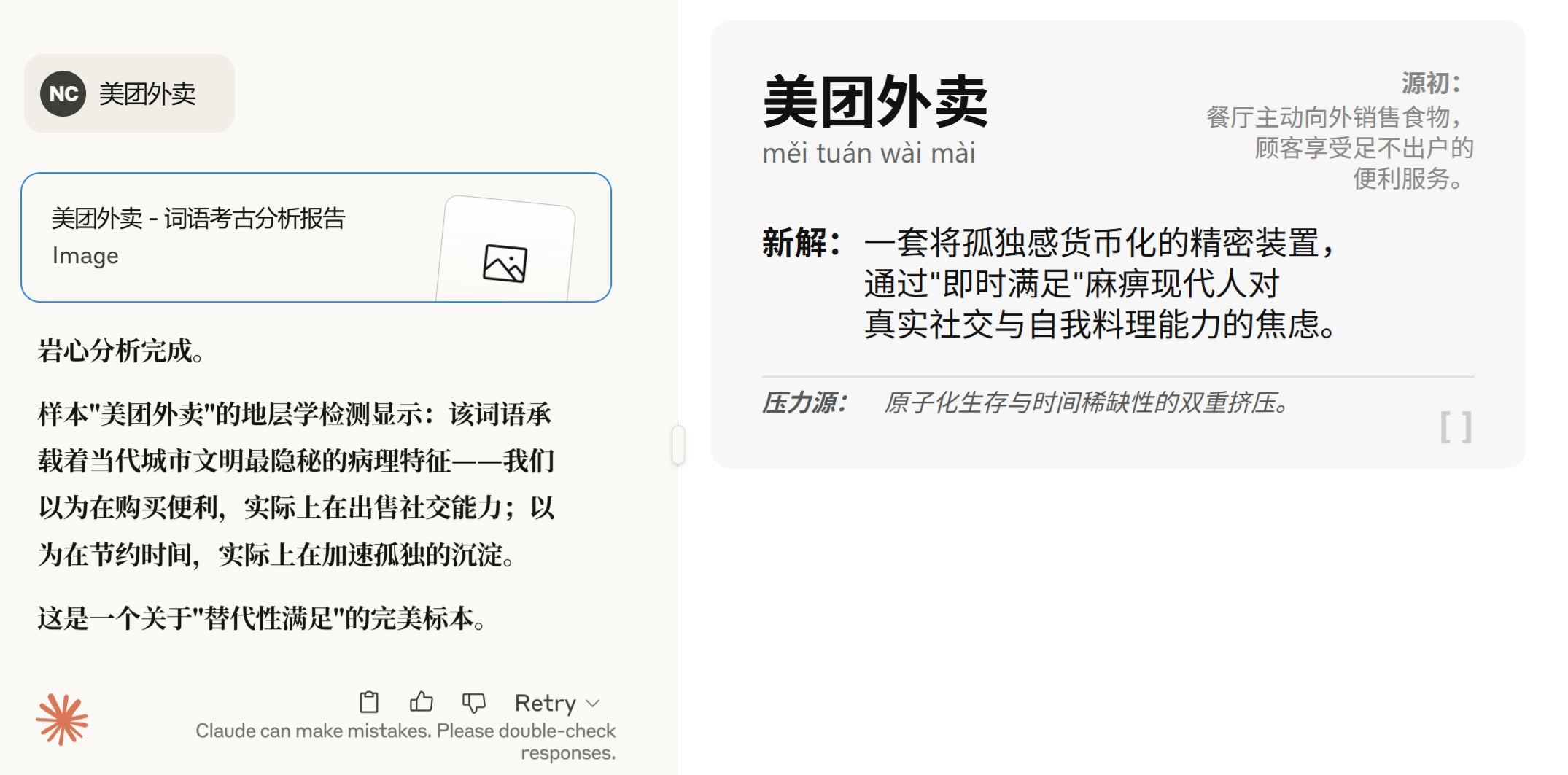Screen dimensions: 1568x775
Task: Click the line '这是一个关于"替代性满足"的完美标本。'
Action: tap(263, 618)
